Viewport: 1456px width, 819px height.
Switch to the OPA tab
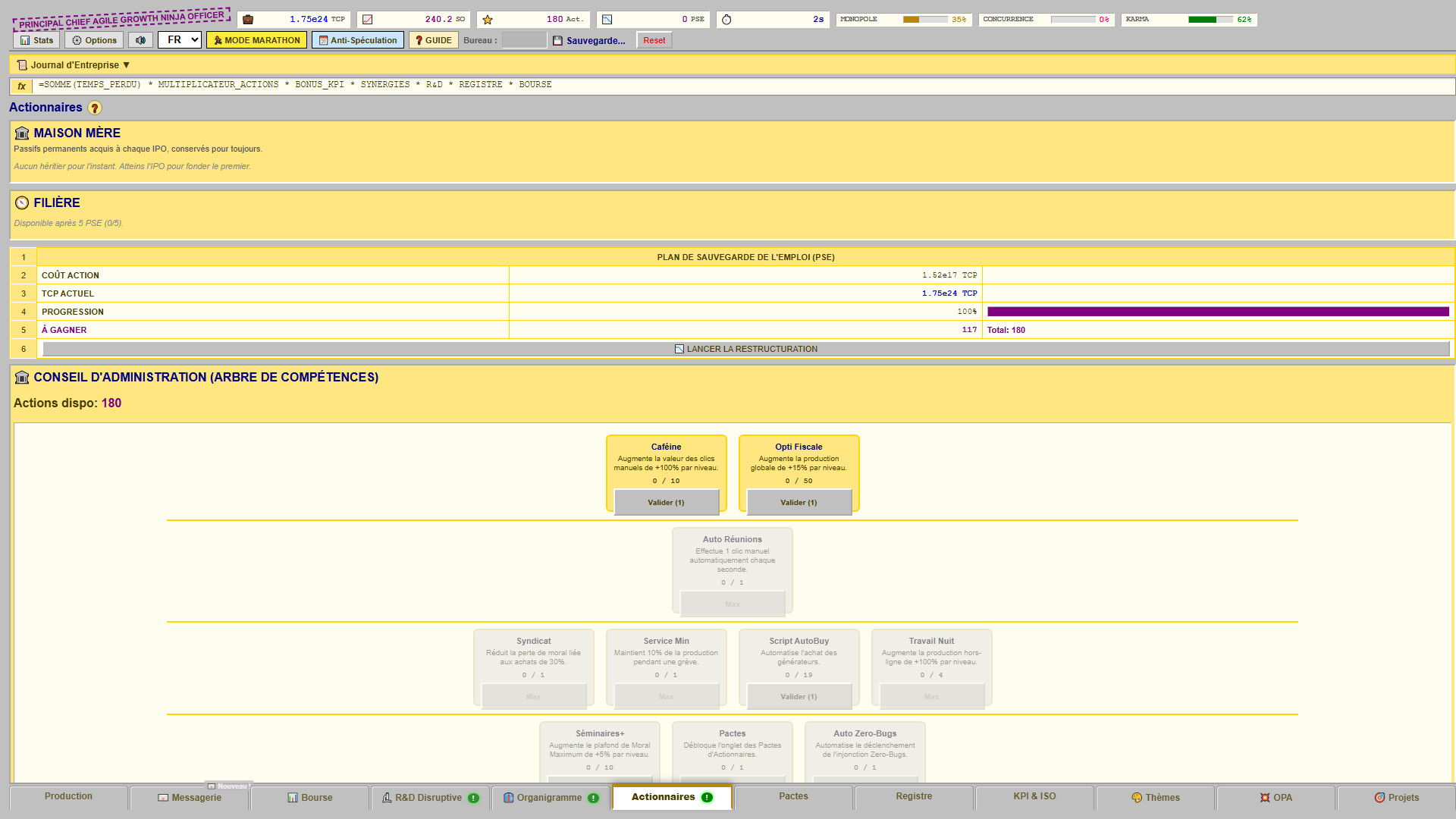(x=1276, y=798)
